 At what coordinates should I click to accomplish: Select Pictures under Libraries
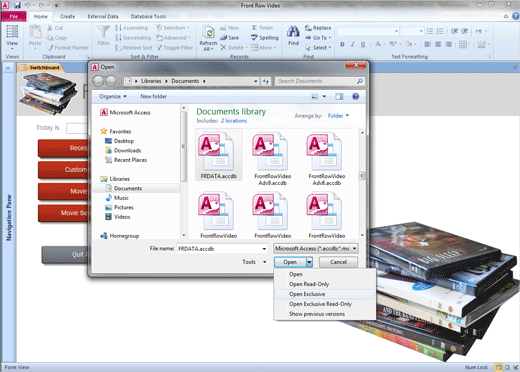[x=119, y=207]
